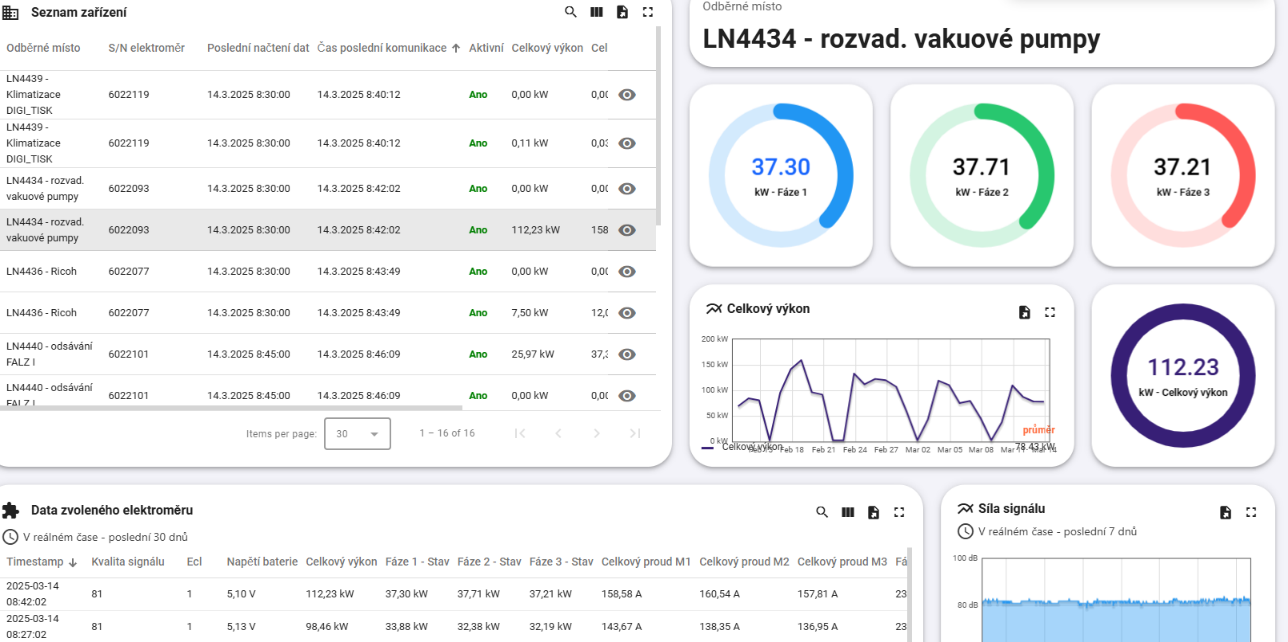Expand Data zvoleného elektroměru to fullscreen
Viewport: 1288px width, 642px height.
[899, 512]
